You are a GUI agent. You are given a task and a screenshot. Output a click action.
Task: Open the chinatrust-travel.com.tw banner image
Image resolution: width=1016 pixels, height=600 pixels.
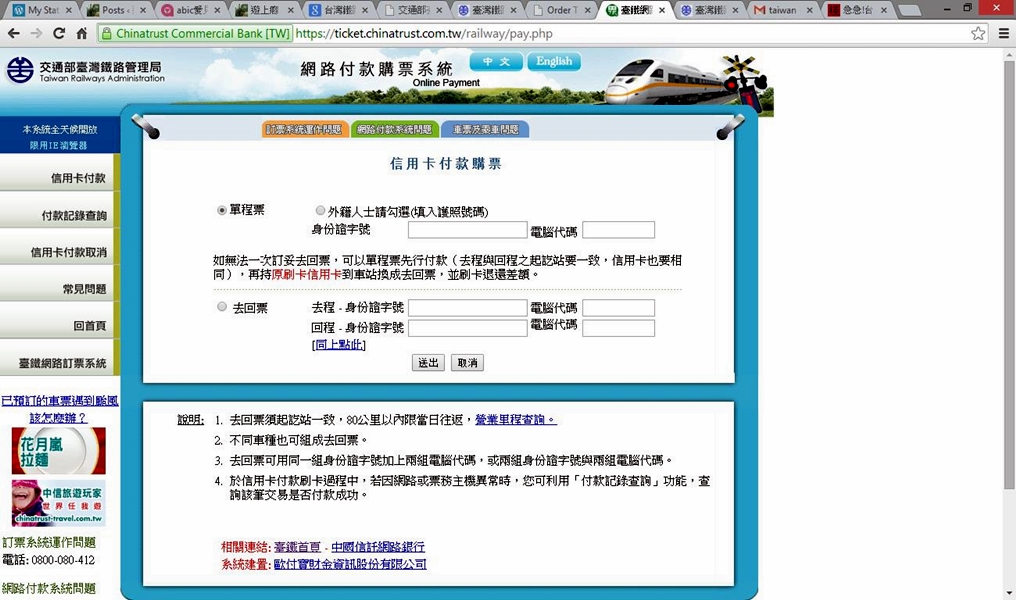click(x=58, y=502)
